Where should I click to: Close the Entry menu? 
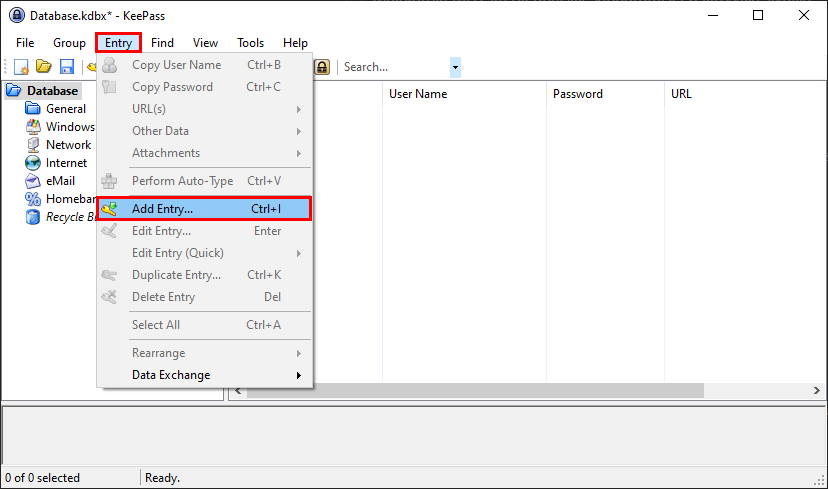tap(118, 43)
